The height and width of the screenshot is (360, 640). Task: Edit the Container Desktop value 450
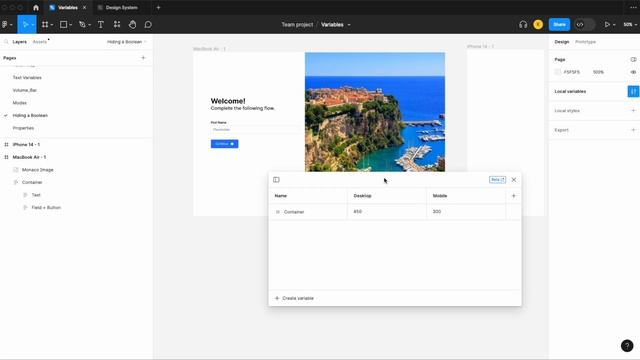tap(387, 212)
